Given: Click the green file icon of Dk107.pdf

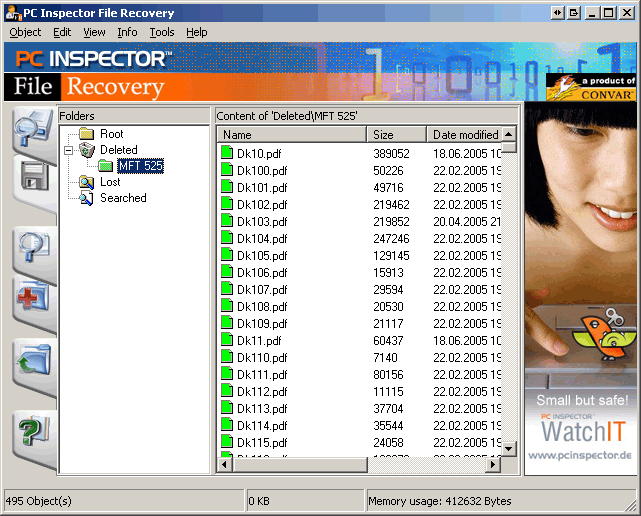Looking at the screenshot, I should [x=227, y=288].
